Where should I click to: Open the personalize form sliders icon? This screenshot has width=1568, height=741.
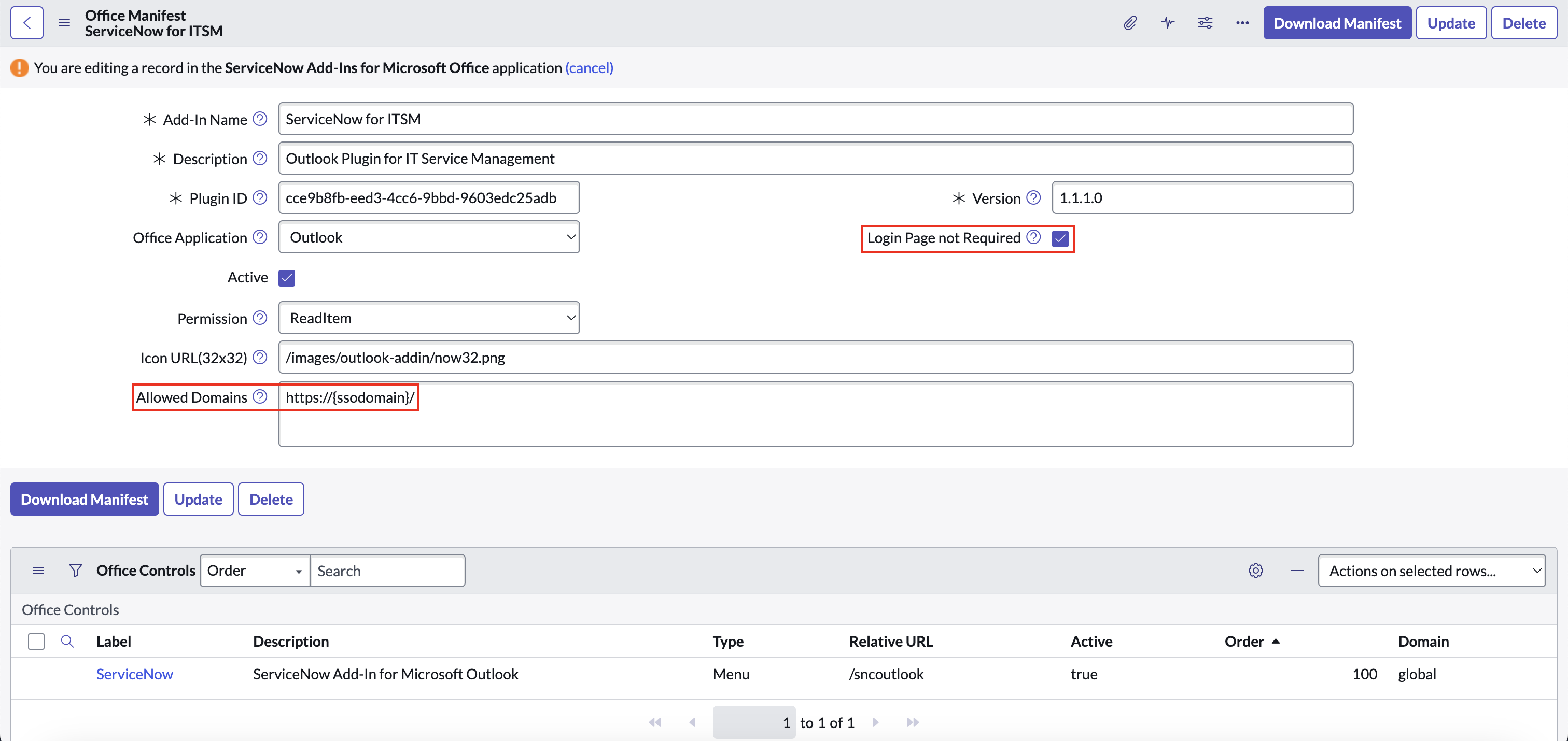(1205, 23)
